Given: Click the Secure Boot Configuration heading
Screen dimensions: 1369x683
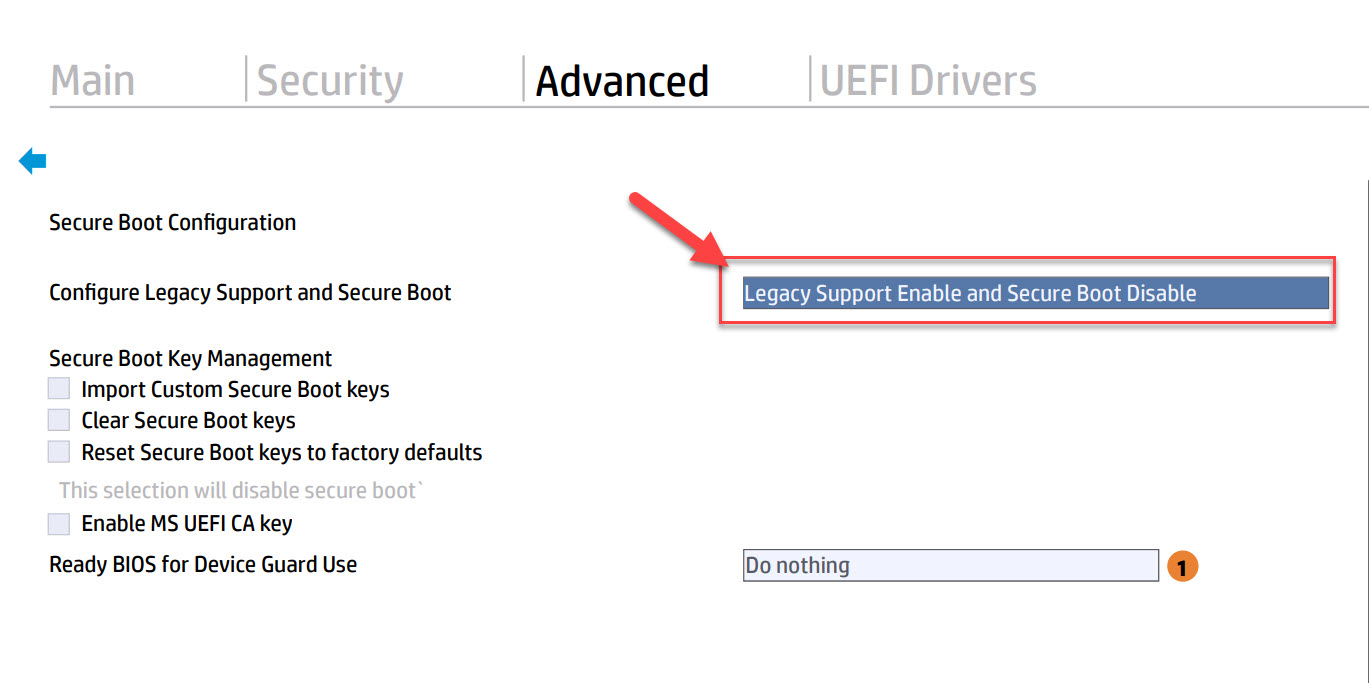Looking at the screenshot, I should (x=172, y=222).
